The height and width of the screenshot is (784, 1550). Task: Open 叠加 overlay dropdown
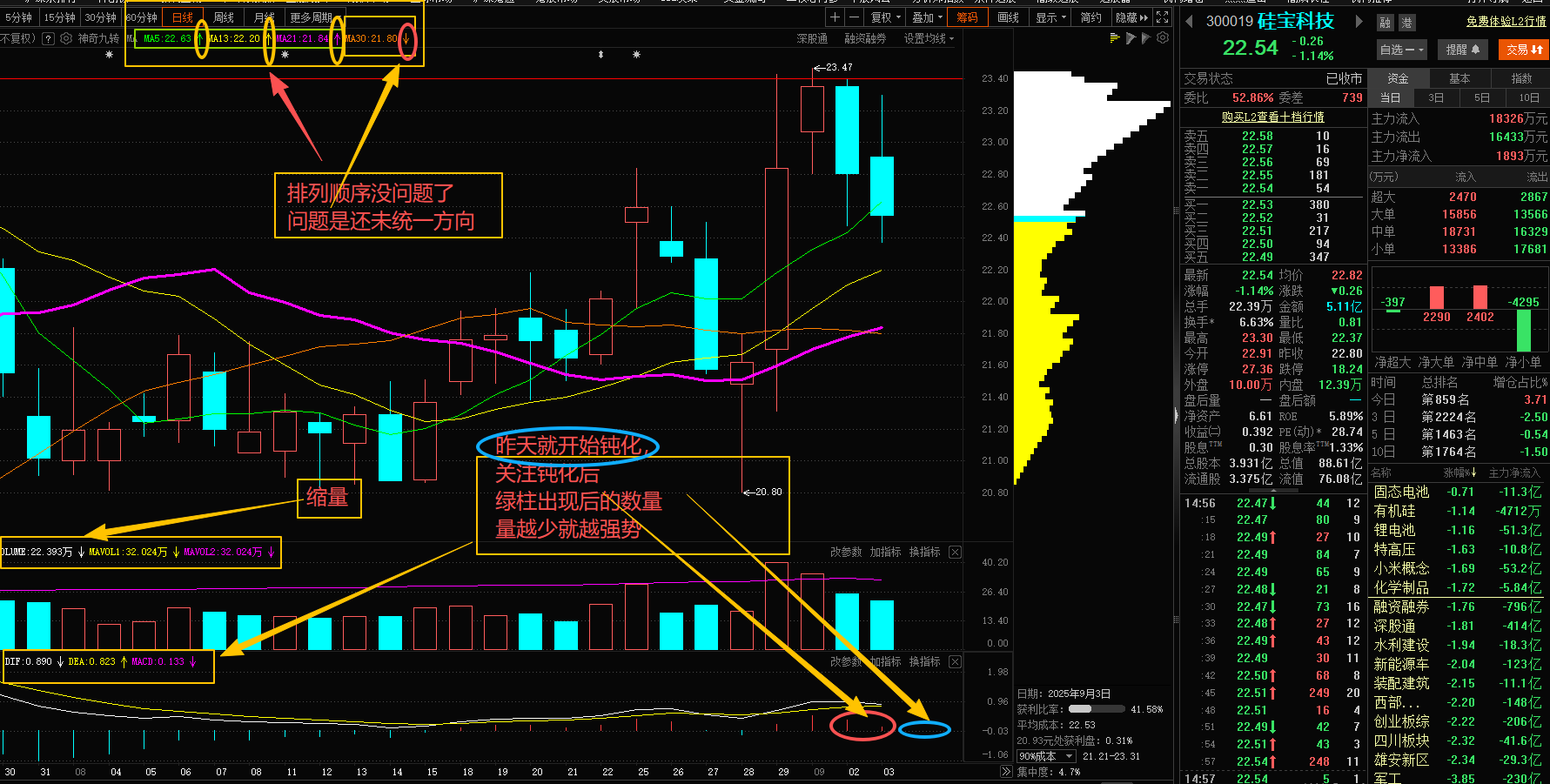927,17
